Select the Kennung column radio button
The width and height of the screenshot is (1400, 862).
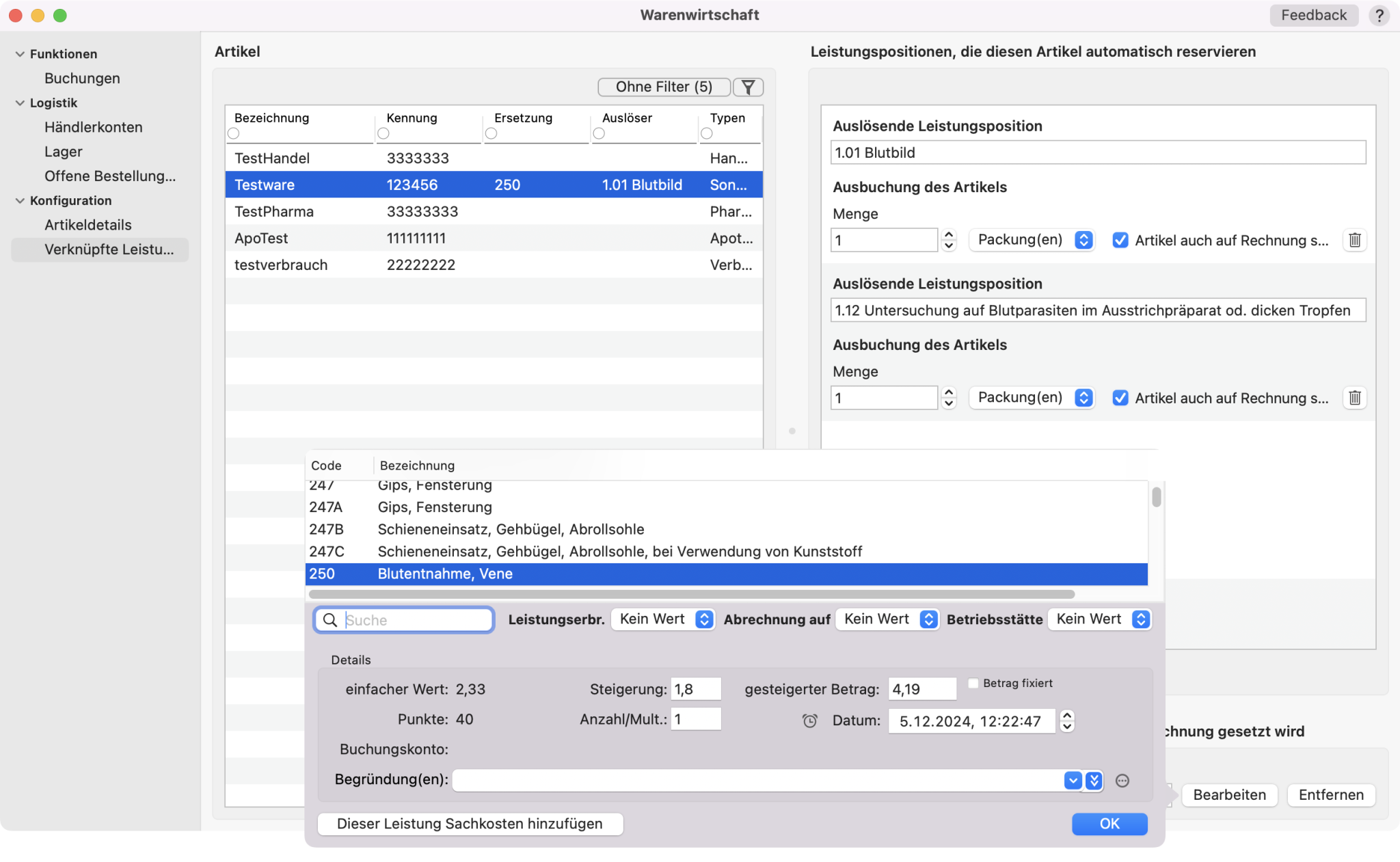383,133
